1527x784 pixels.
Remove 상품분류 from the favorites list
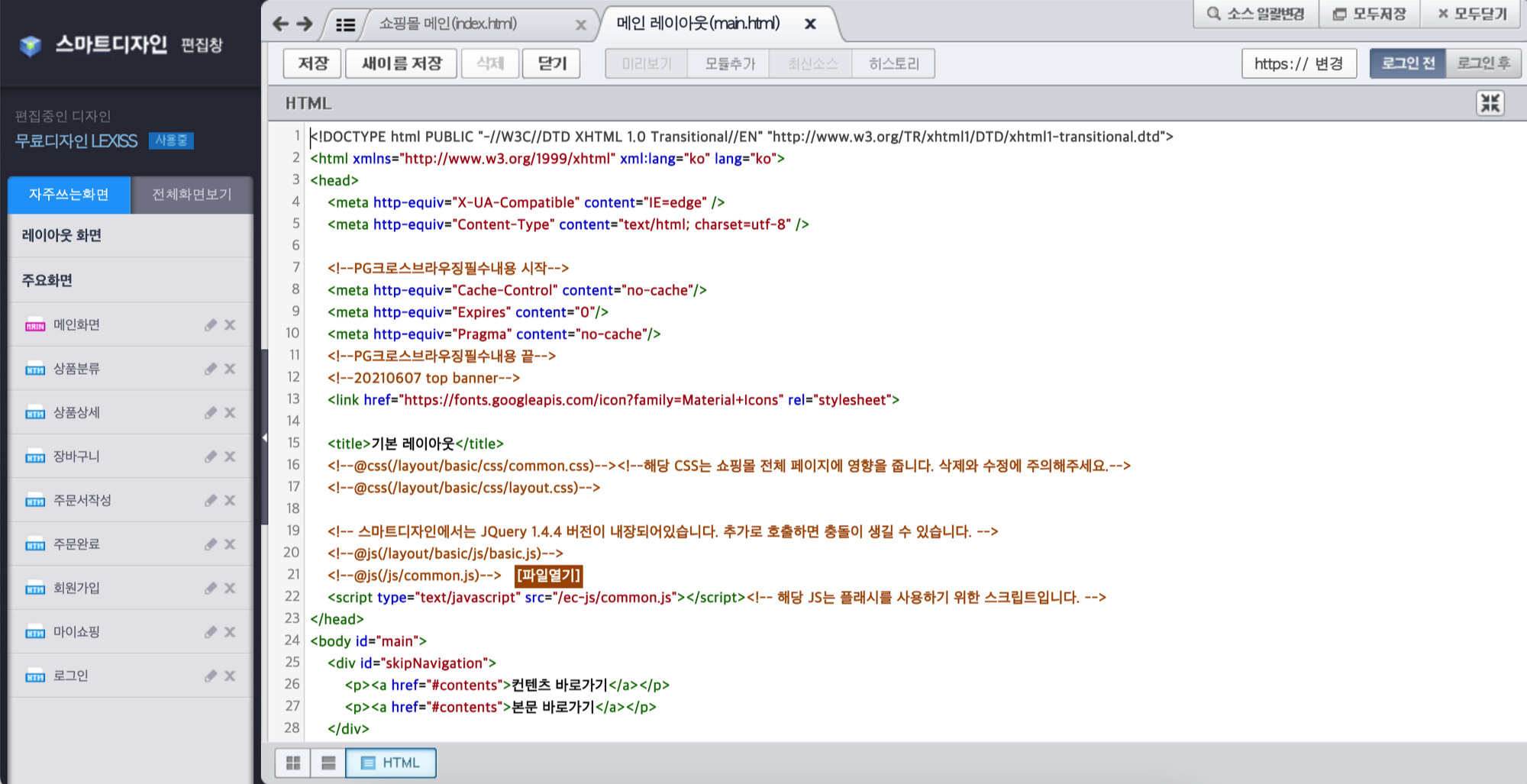230,369
